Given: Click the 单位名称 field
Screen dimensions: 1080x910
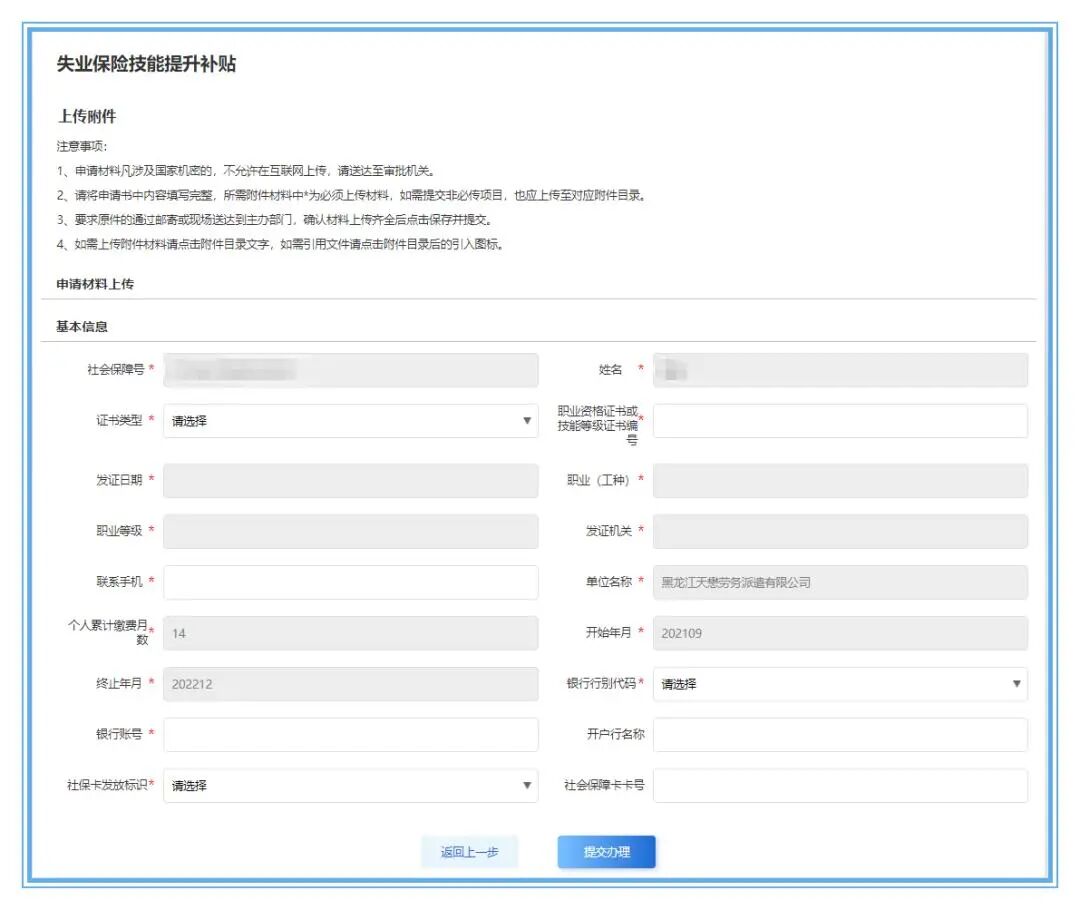Looking at the screenshot, I should (x=840, y=582).
